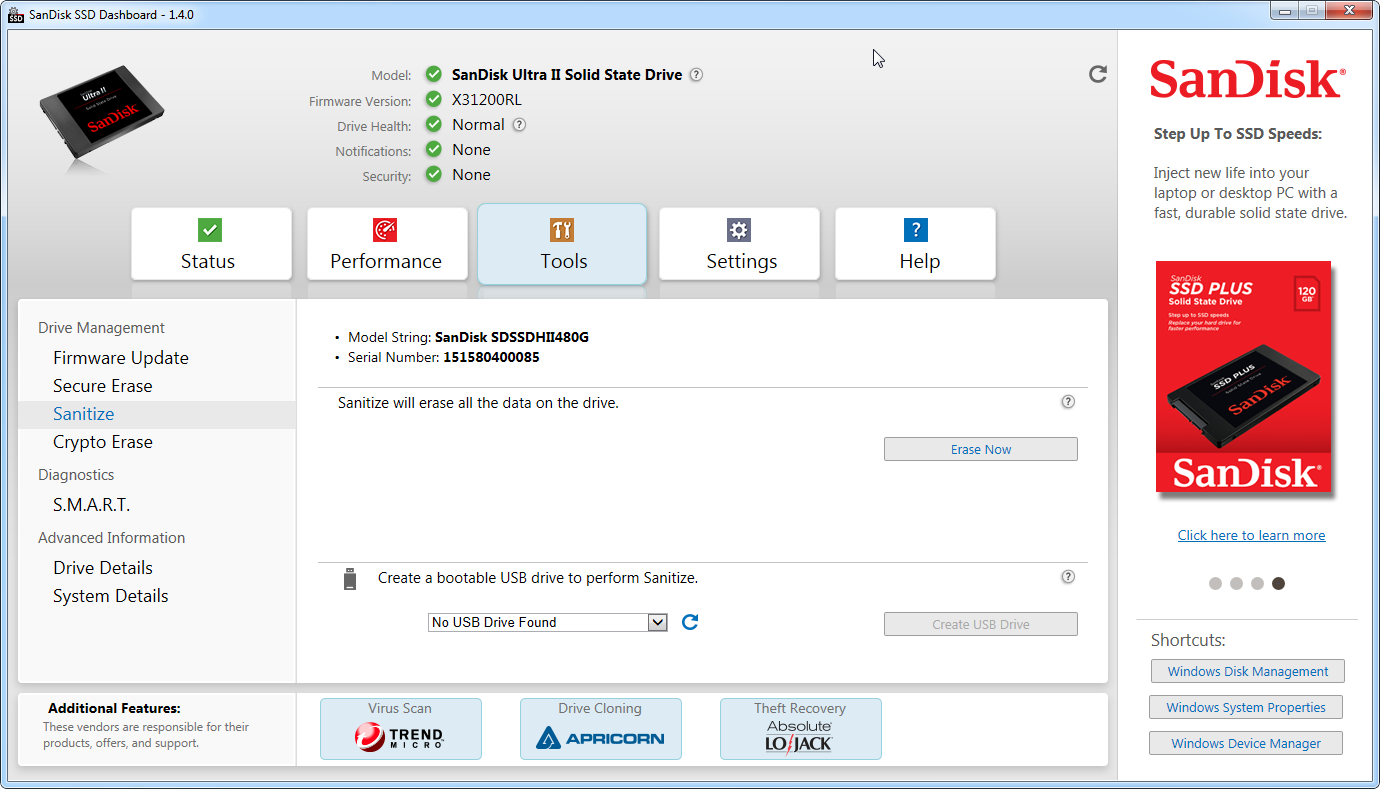The height and width of the screenshot is (789, 1380).
Task: Click the SSD drive image at top left
Action: tap(101, 114)
